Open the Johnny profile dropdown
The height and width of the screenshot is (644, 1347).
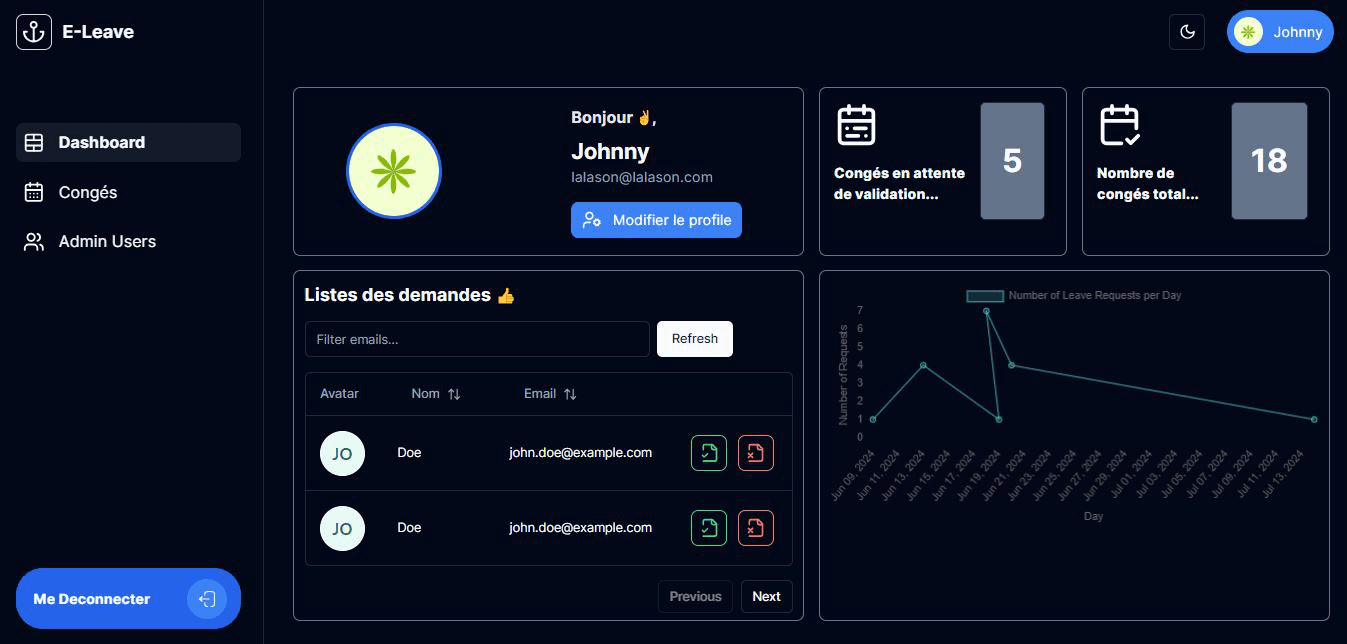pos(1280,31)
